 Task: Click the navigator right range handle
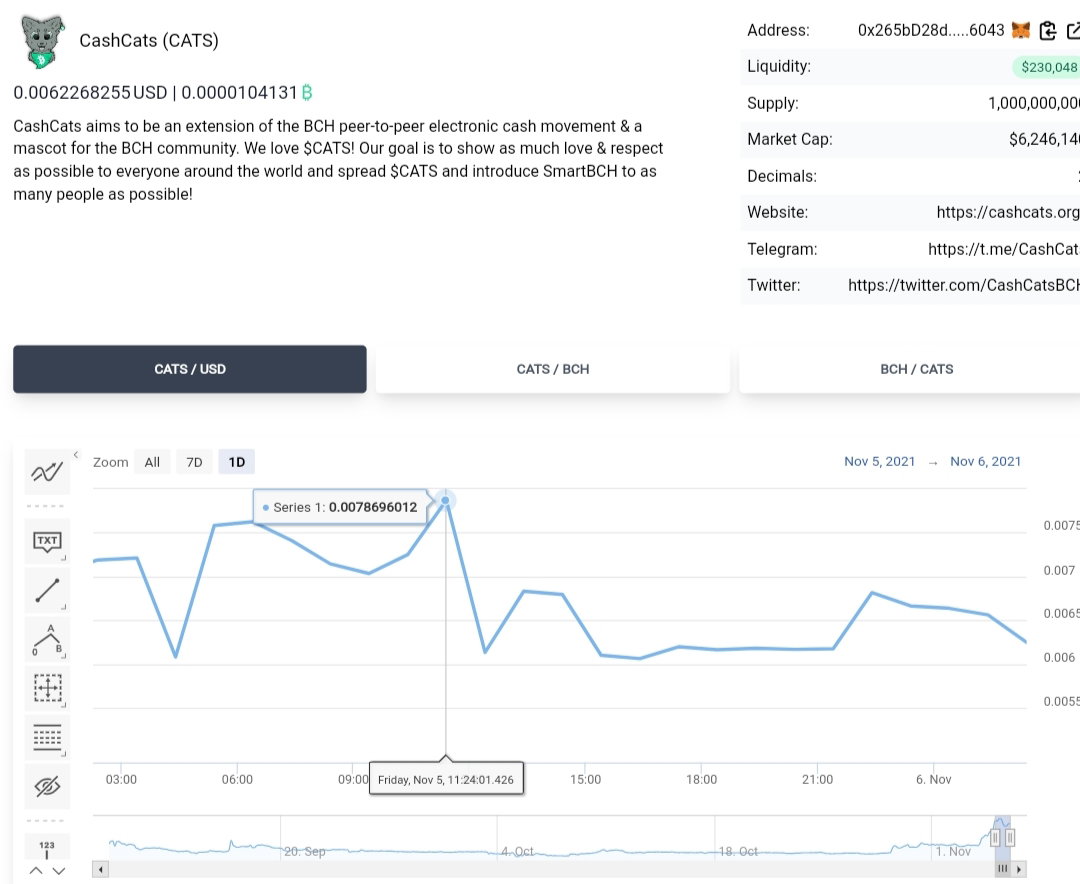[1010, 838]
